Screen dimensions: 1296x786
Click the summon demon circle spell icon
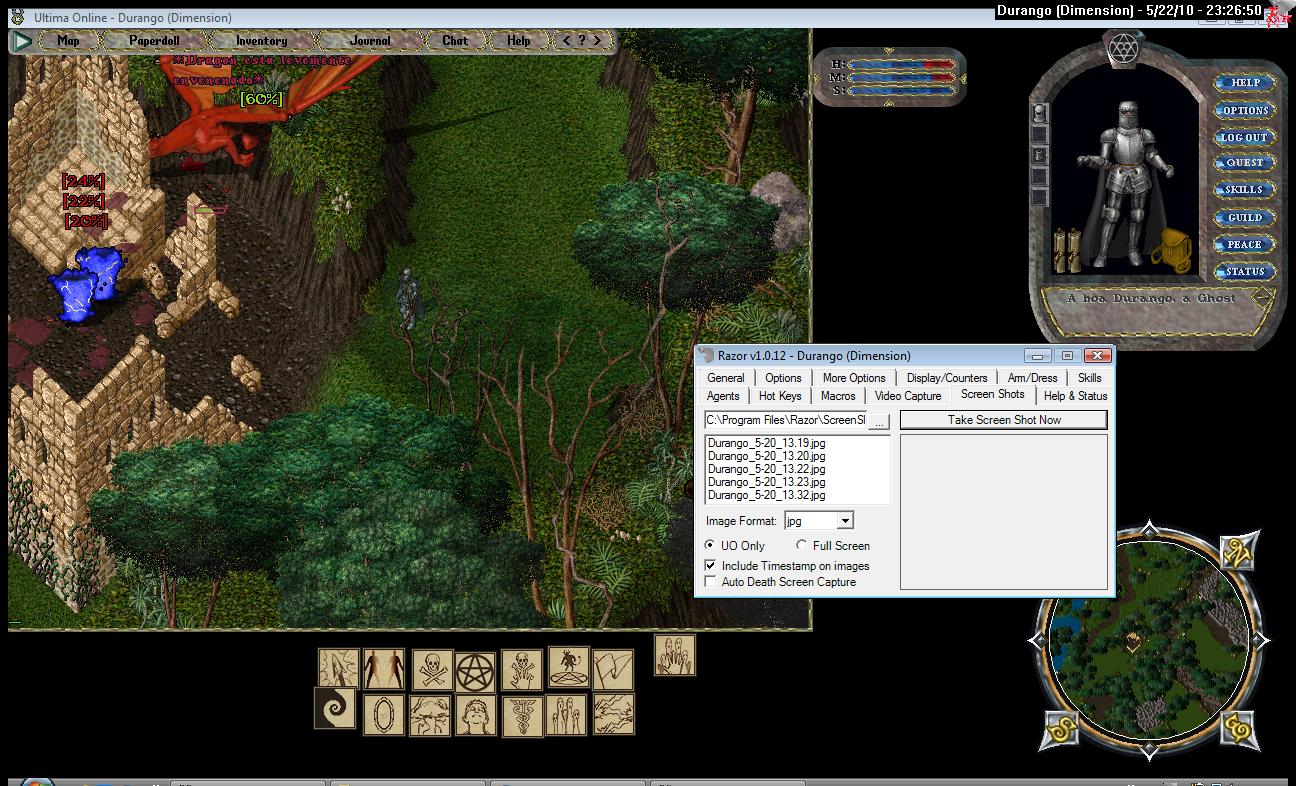point(568,666)
